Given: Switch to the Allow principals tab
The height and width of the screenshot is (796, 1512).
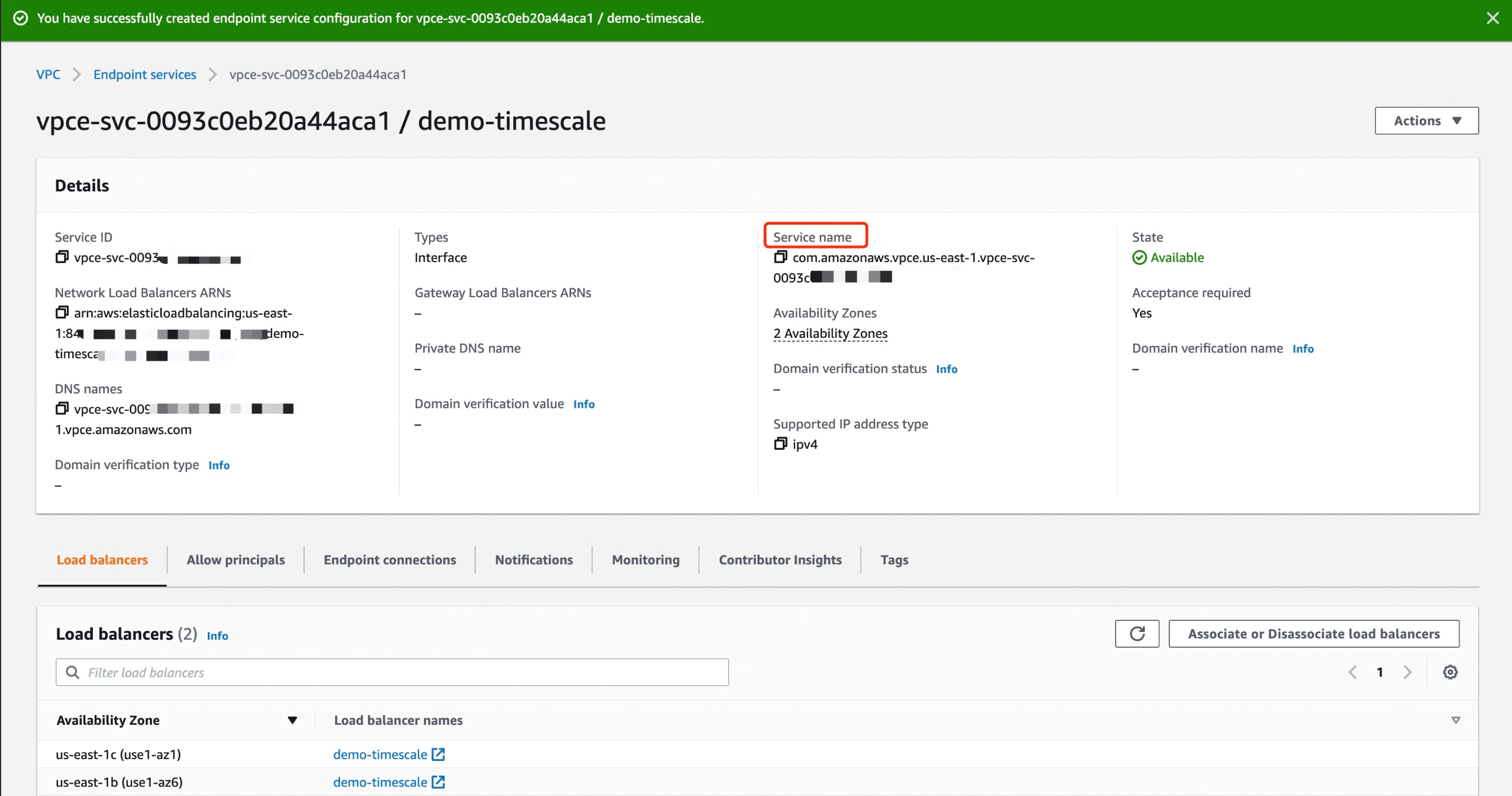Looking at the screenshot, I should point(235,560).
